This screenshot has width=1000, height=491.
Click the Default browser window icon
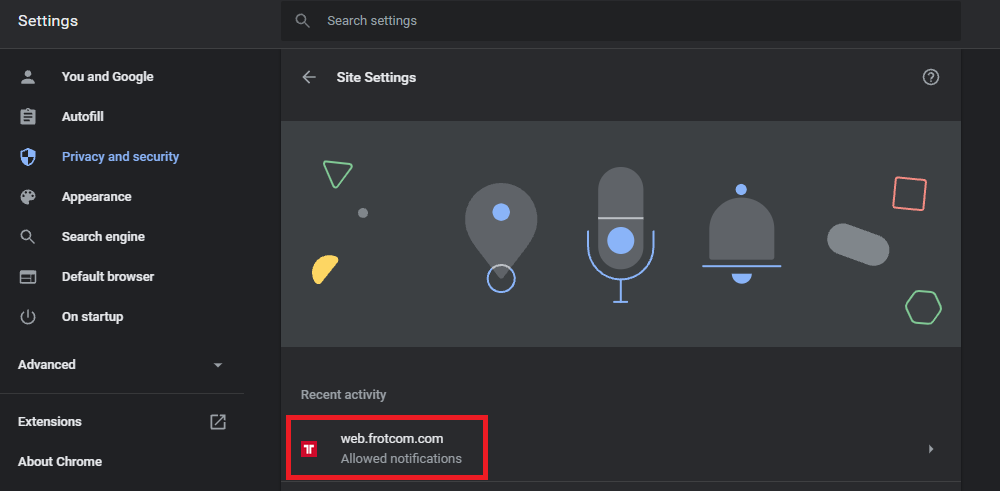[x=28, y=277]
